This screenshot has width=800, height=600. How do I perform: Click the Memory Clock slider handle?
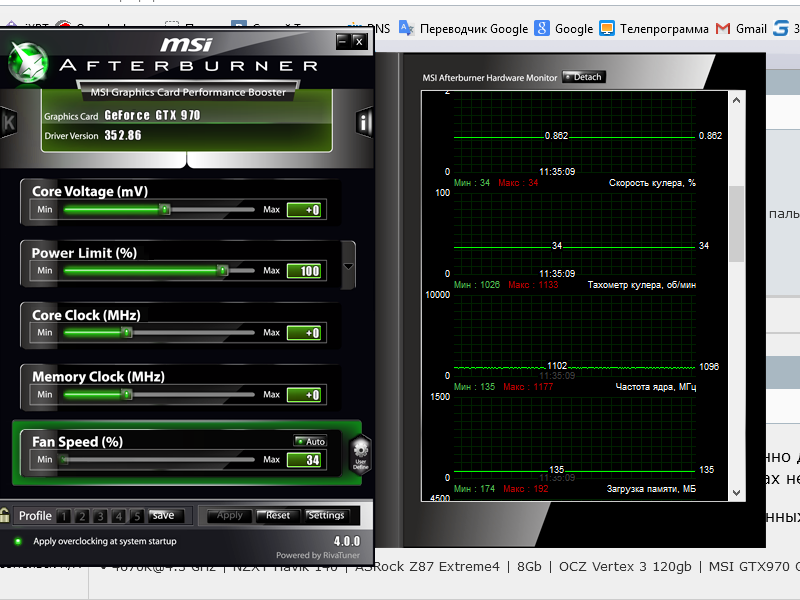[x=127, y=394]
